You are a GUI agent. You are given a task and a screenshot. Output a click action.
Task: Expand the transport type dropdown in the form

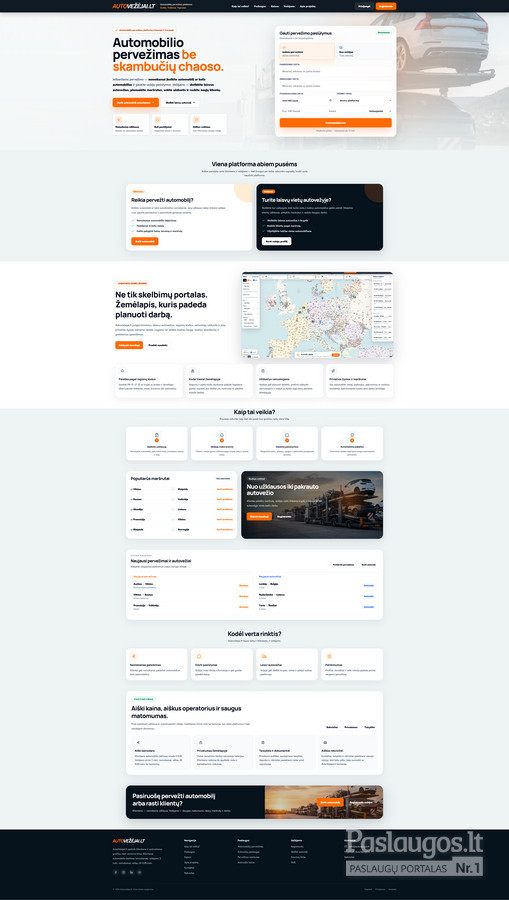[364, 100]
